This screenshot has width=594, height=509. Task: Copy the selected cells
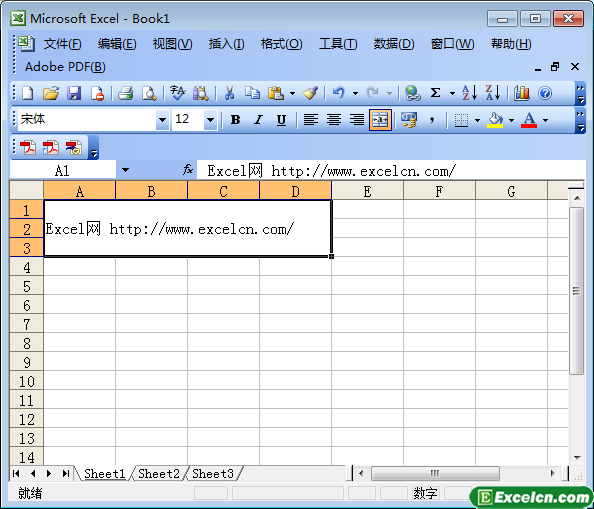coord(252,93)
